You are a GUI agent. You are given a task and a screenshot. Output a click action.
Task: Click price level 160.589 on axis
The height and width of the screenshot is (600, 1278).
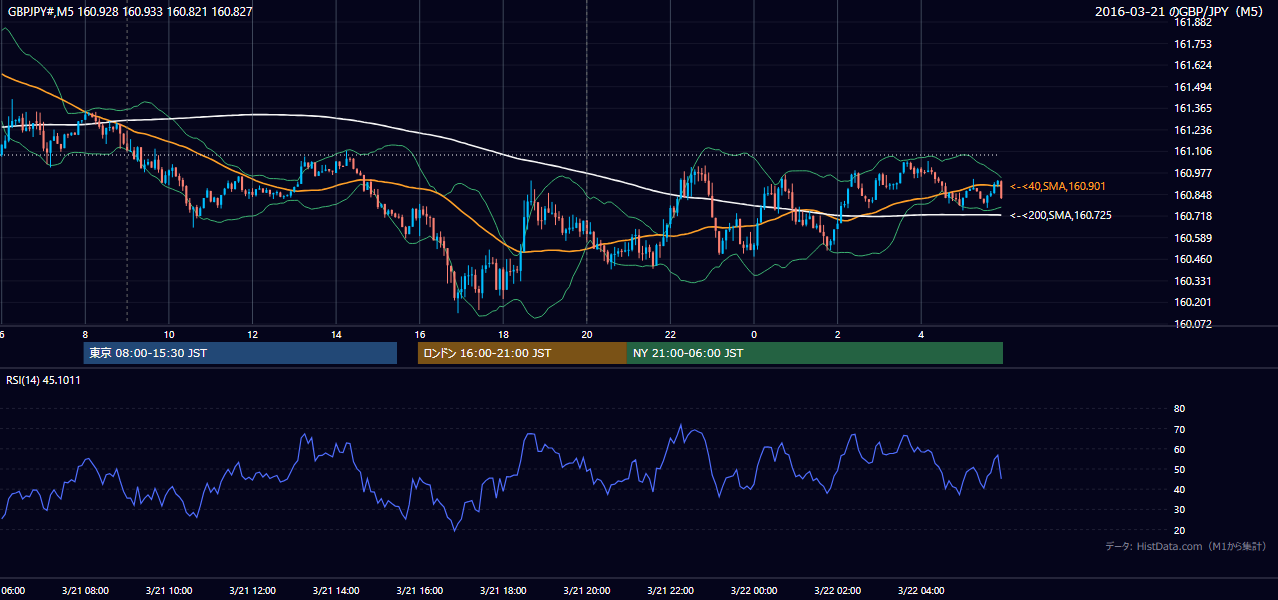(x=1193, y=238)
